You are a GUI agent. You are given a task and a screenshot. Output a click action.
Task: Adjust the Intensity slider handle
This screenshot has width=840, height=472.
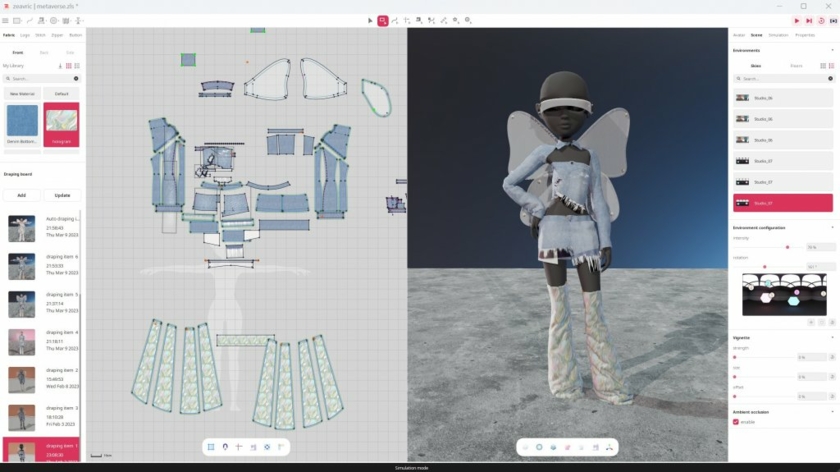pyautogui.click(x=787, y=247)
